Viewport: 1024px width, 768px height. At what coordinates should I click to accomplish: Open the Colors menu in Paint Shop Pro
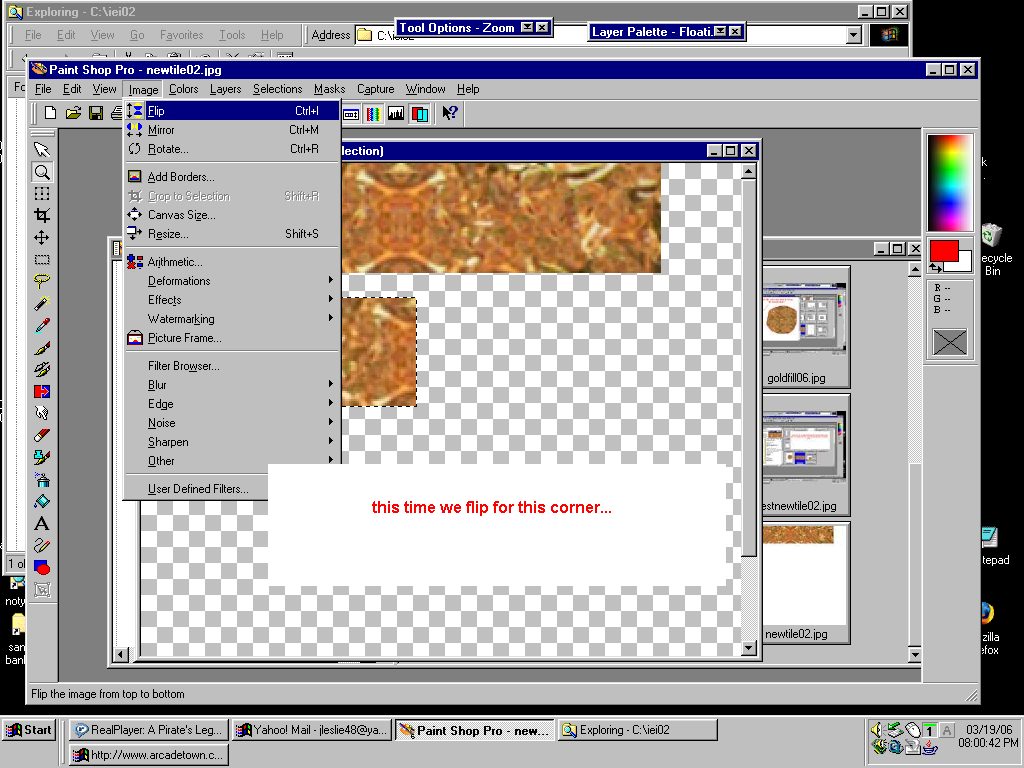pyautogui.click(x=184, y=89)
